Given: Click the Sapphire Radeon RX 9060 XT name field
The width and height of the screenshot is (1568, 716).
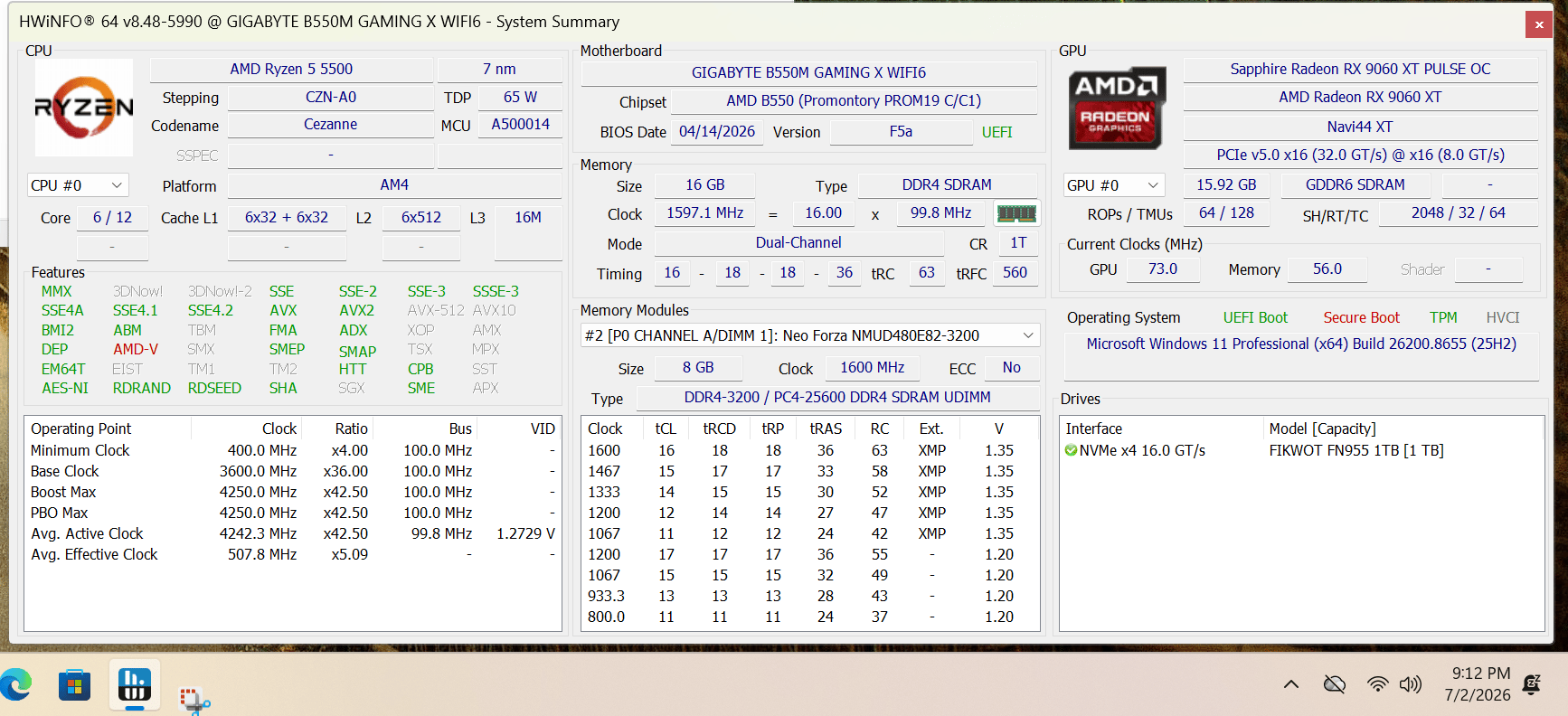Looking at the screenshot, I should [1360, 70].
